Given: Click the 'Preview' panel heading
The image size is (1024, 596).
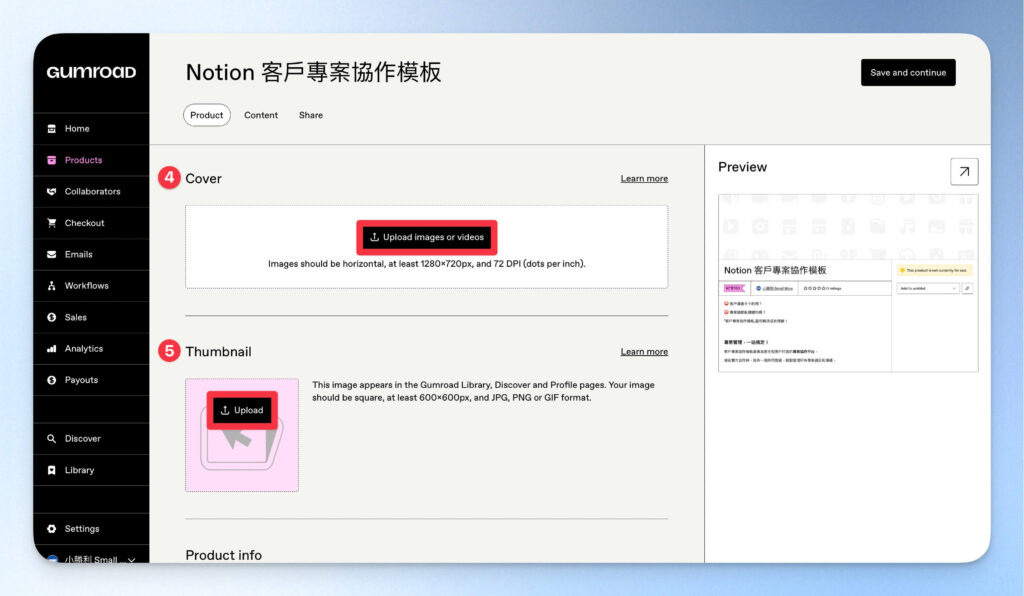Looking at the screenshot, I should pos(743,167).
